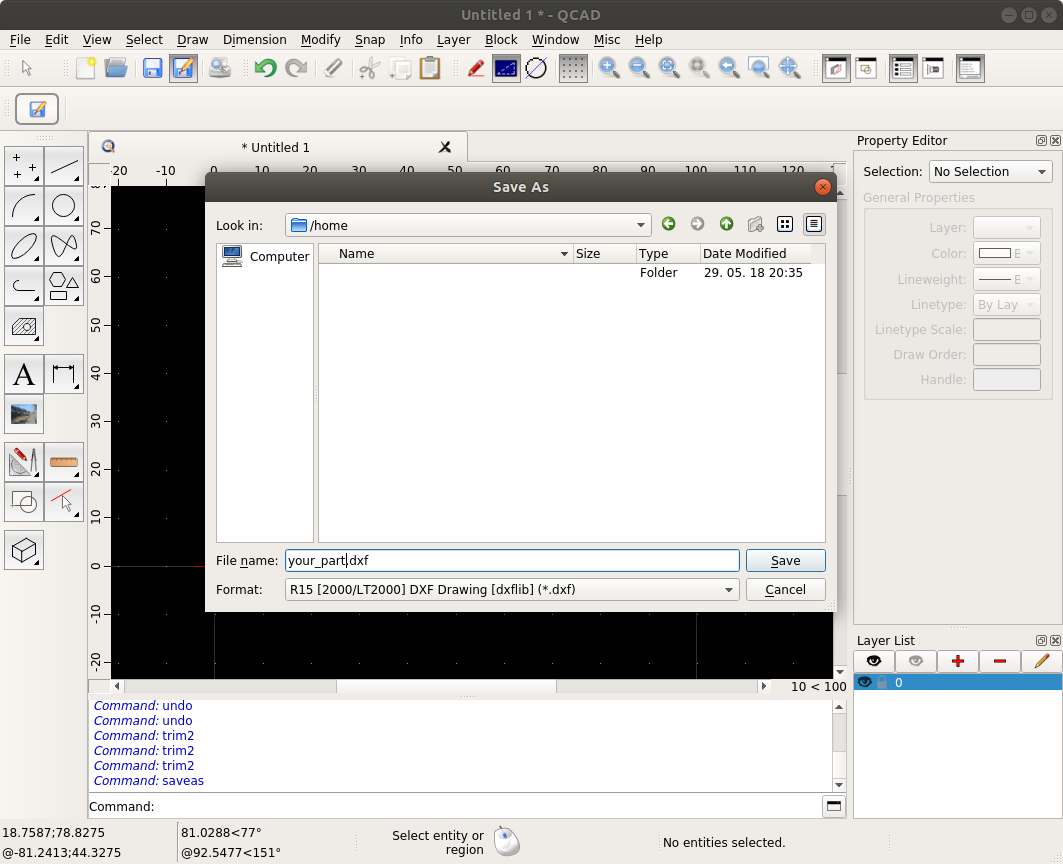Toggle visibility of layer 0
This screenshot has width=1063, height=864.
point(865,683)
